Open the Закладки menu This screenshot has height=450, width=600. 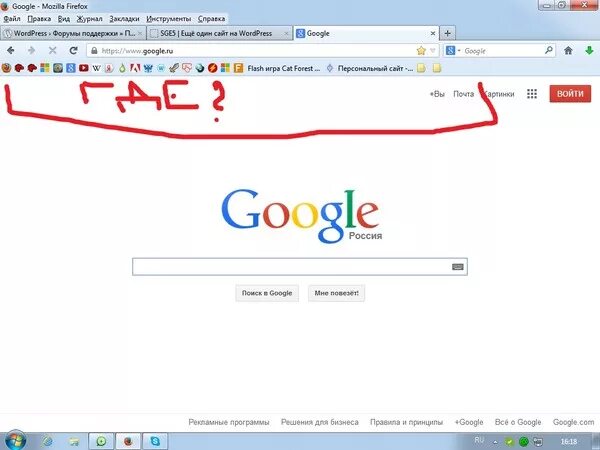tap(124, 19)
